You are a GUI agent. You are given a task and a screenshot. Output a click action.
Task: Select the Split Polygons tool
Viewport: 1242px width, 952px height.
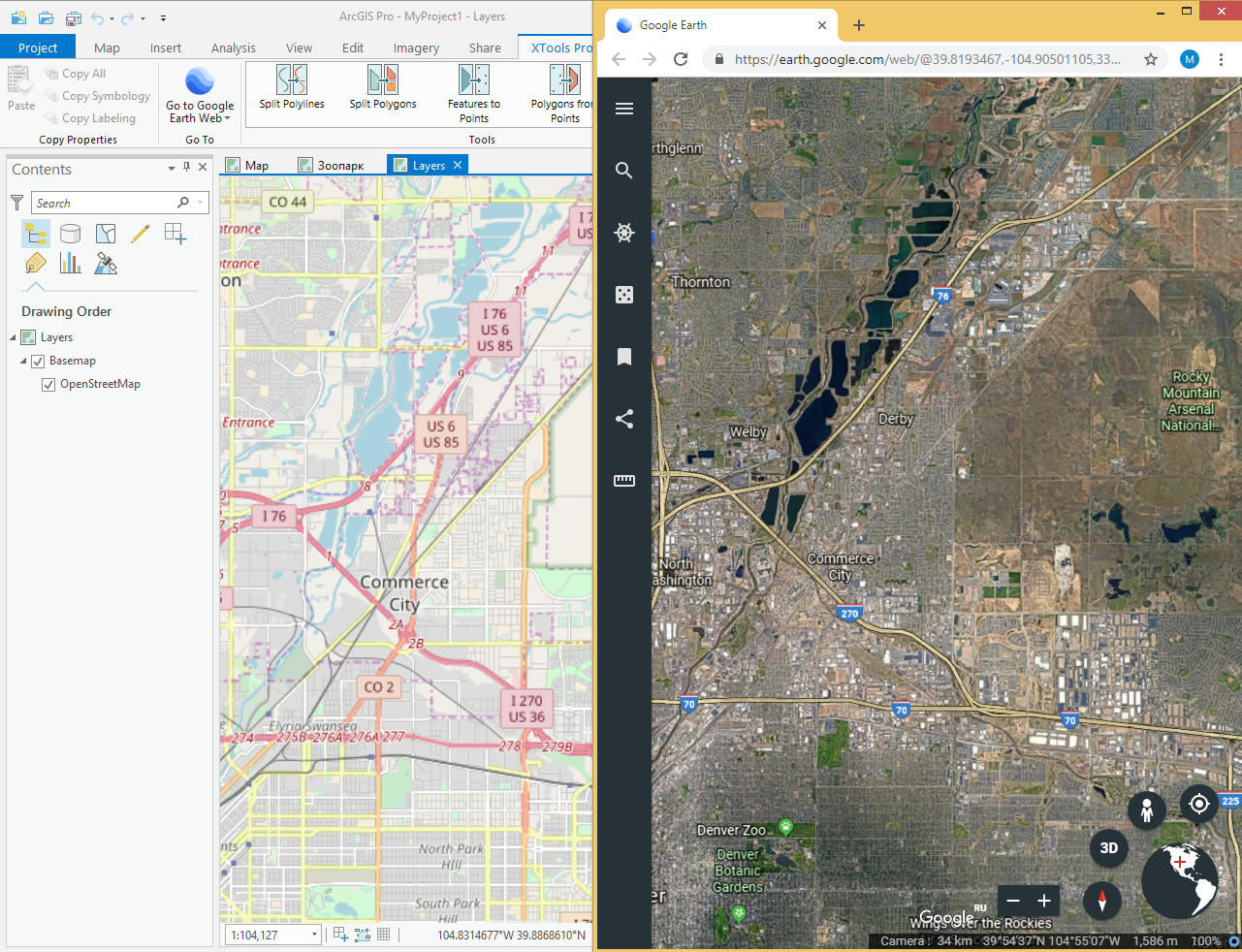coord(383,87)
